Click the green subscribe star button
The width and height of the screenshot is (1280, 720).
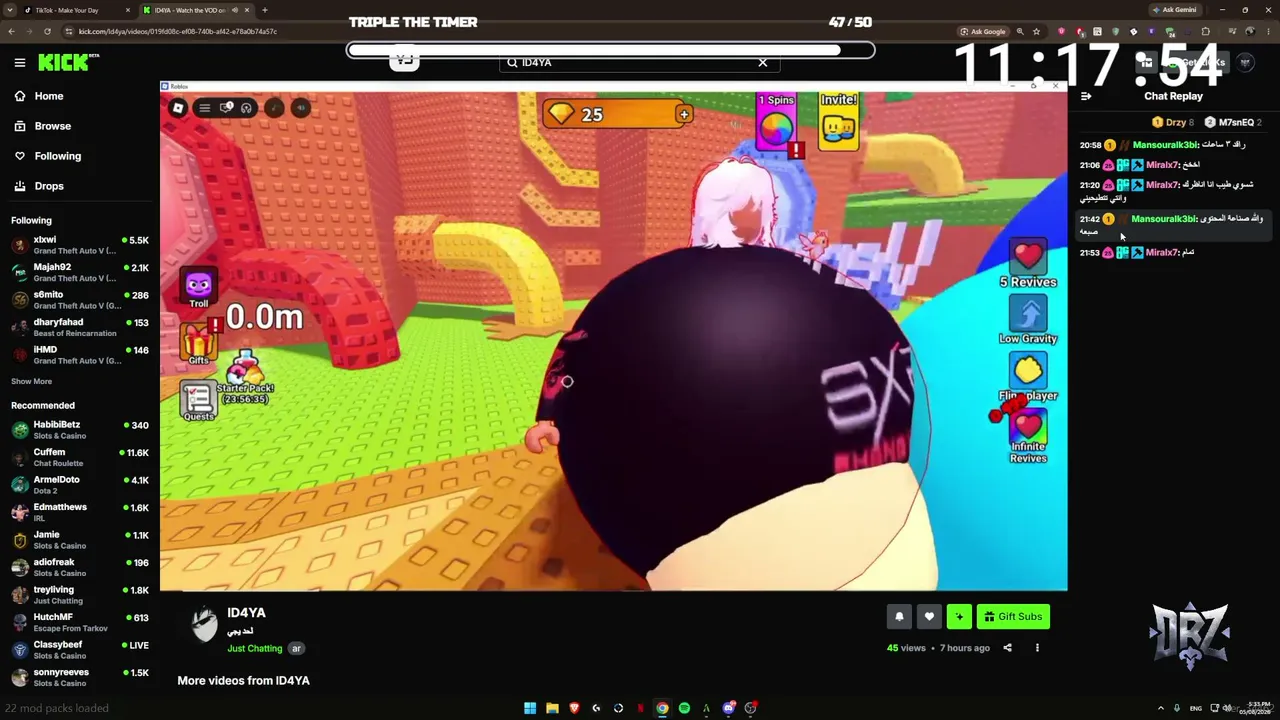click(959, 617)
